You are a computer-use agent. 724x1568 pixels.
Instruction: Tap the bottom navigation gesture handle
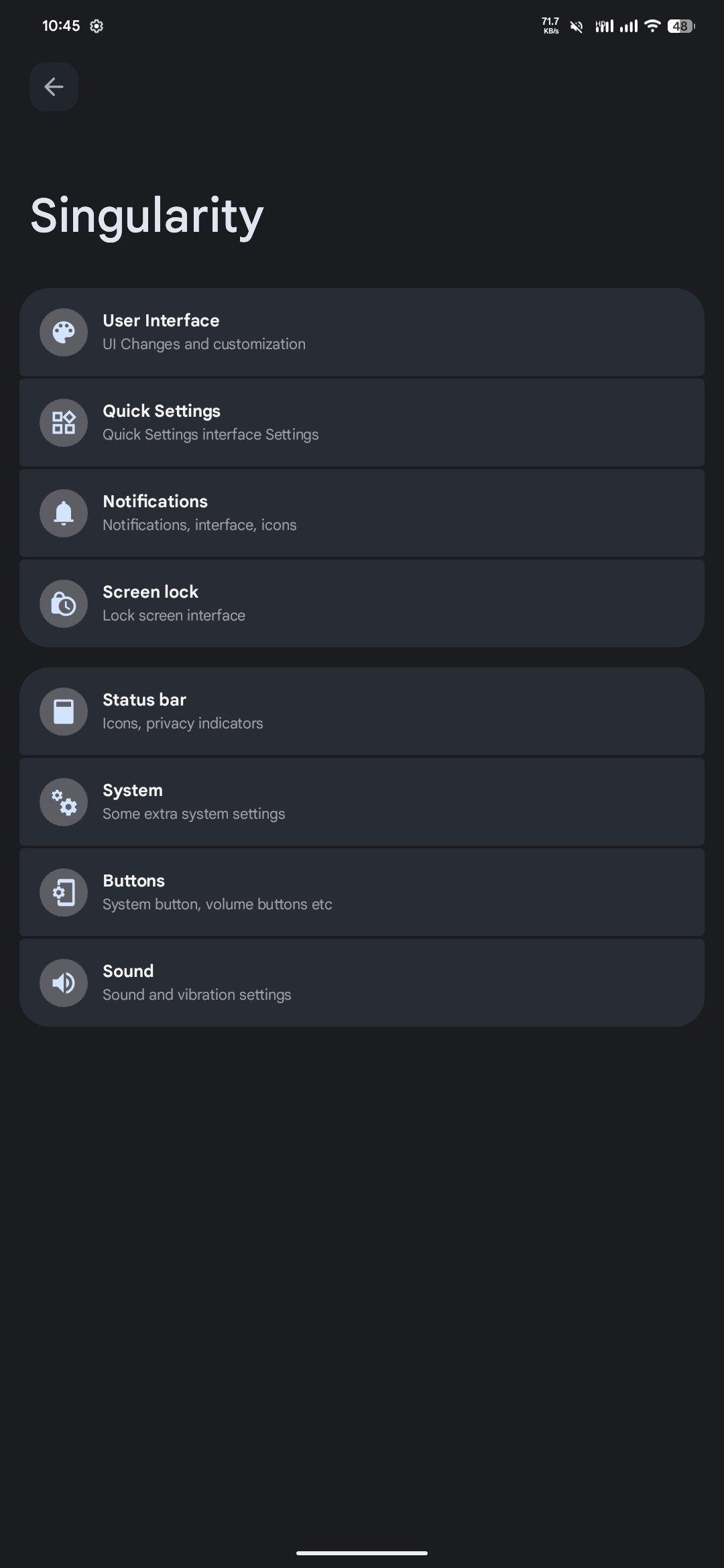(x=362, y=1553)
